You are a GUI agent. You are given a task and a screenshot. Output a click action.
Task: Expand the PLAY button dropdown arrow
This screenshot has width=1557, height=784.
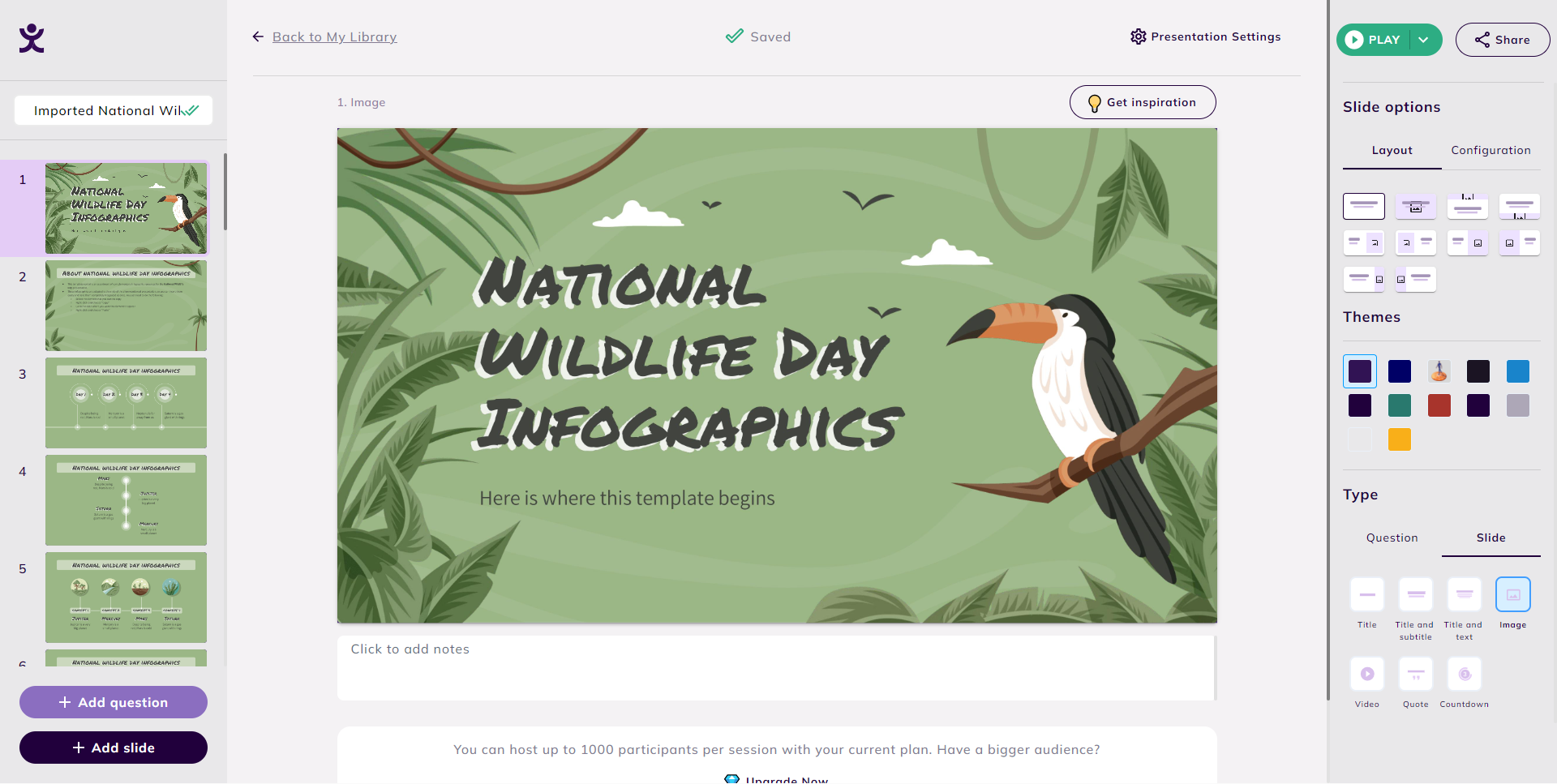pyautogui.click(x=1424, y=40)
